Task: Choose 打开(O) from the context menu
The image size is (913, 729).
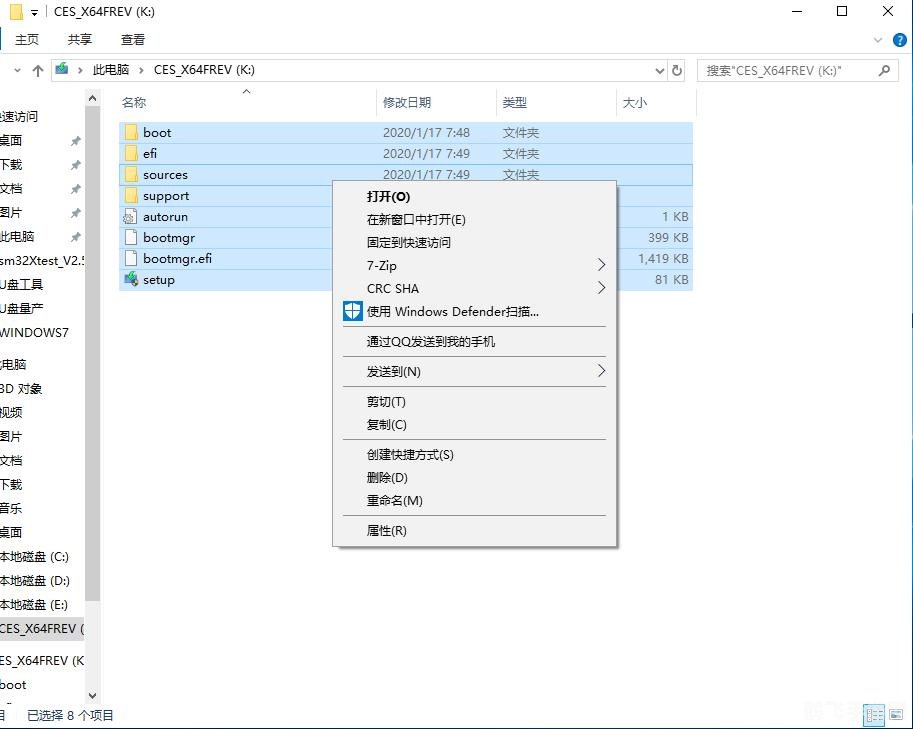Action: pyautogui.click(x=389, y=197)
